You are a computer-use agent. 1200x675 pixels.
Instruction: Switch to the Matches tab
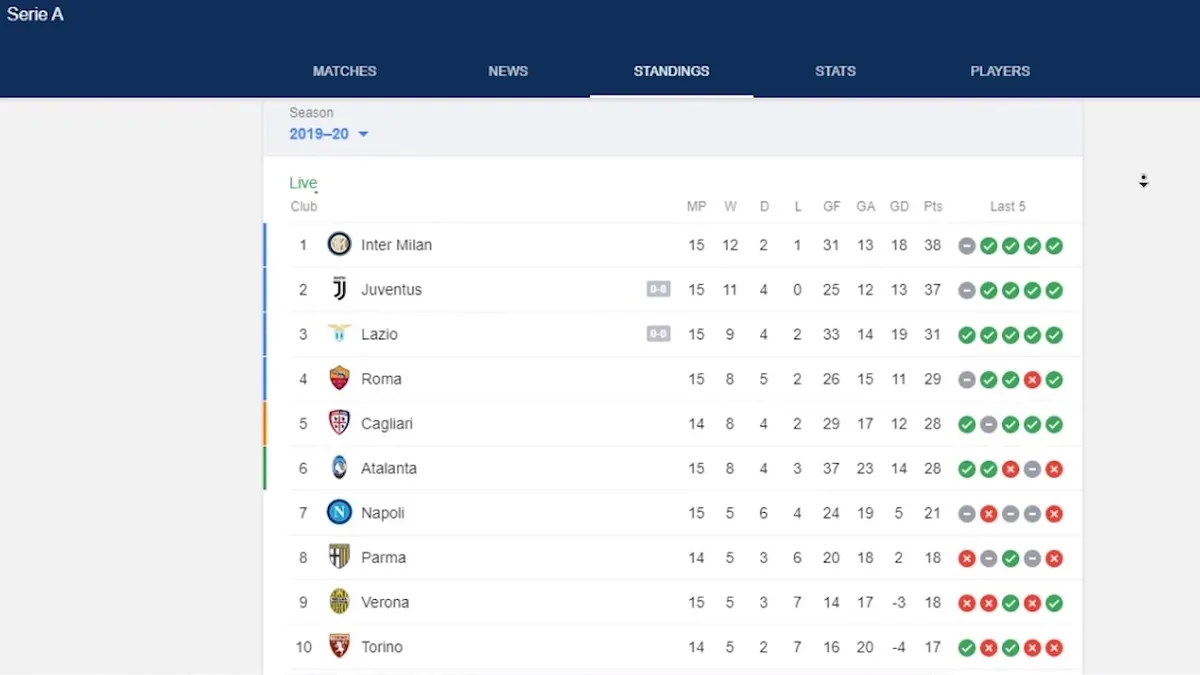pyautogui.click(x=344, y=71)
